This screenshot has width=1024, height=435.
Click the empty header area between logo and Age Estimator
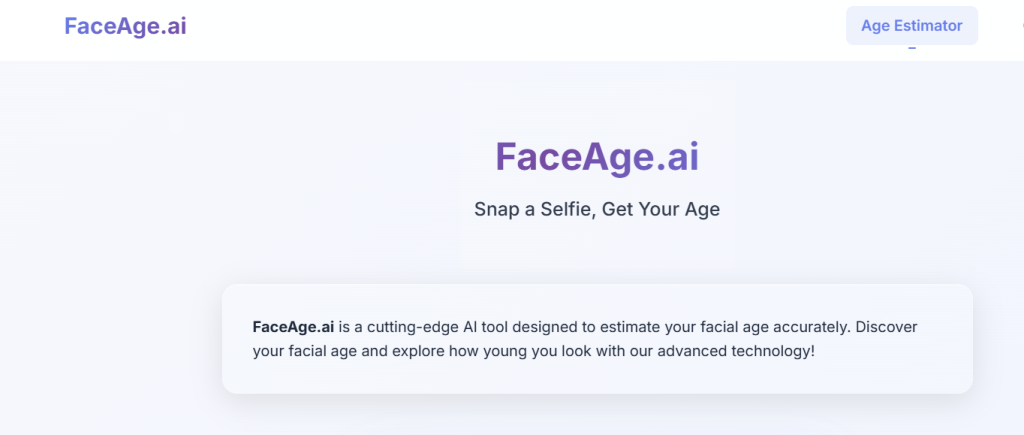500,26
